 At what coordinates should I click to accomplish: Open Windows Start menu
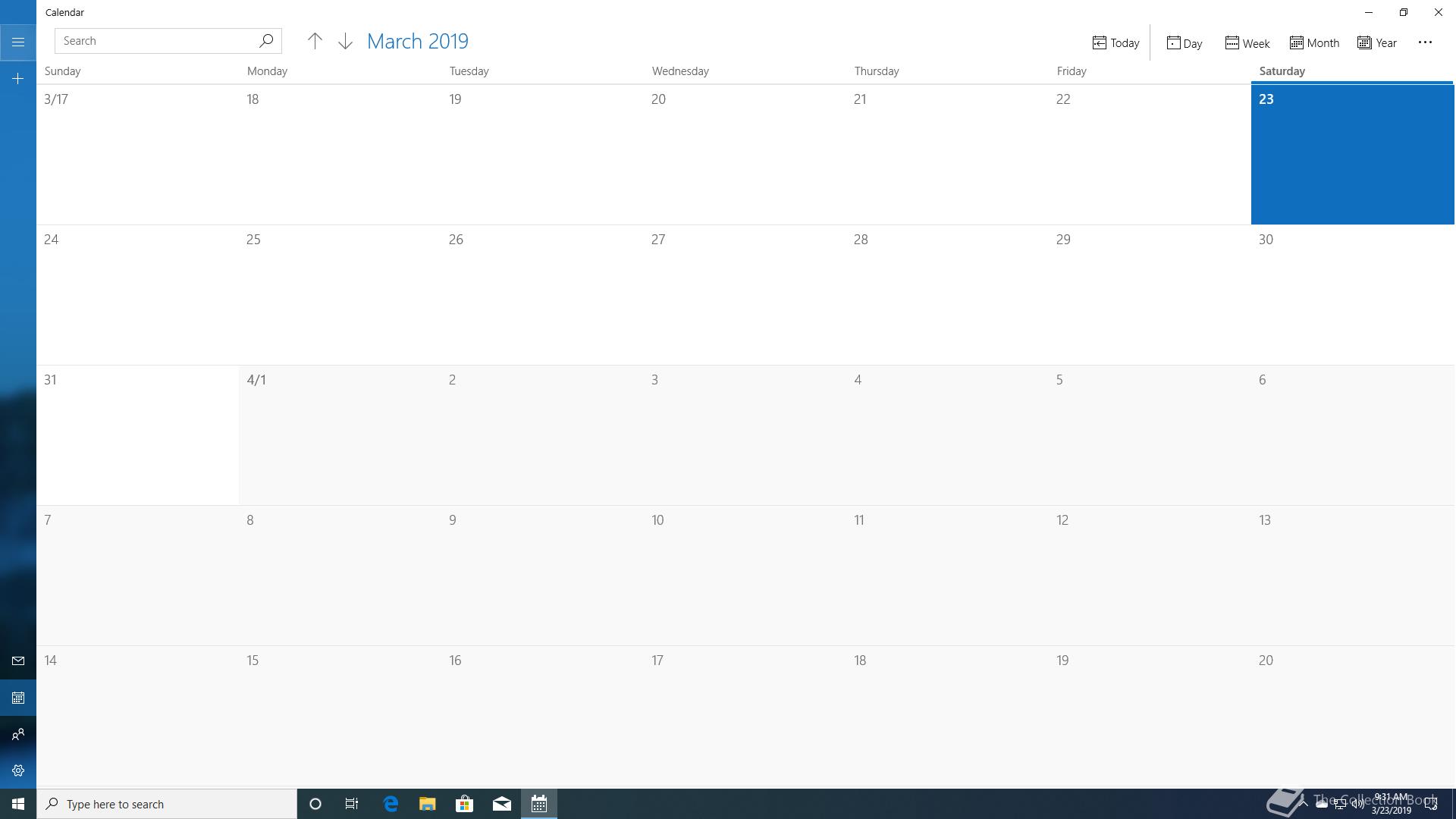(18, 804)
